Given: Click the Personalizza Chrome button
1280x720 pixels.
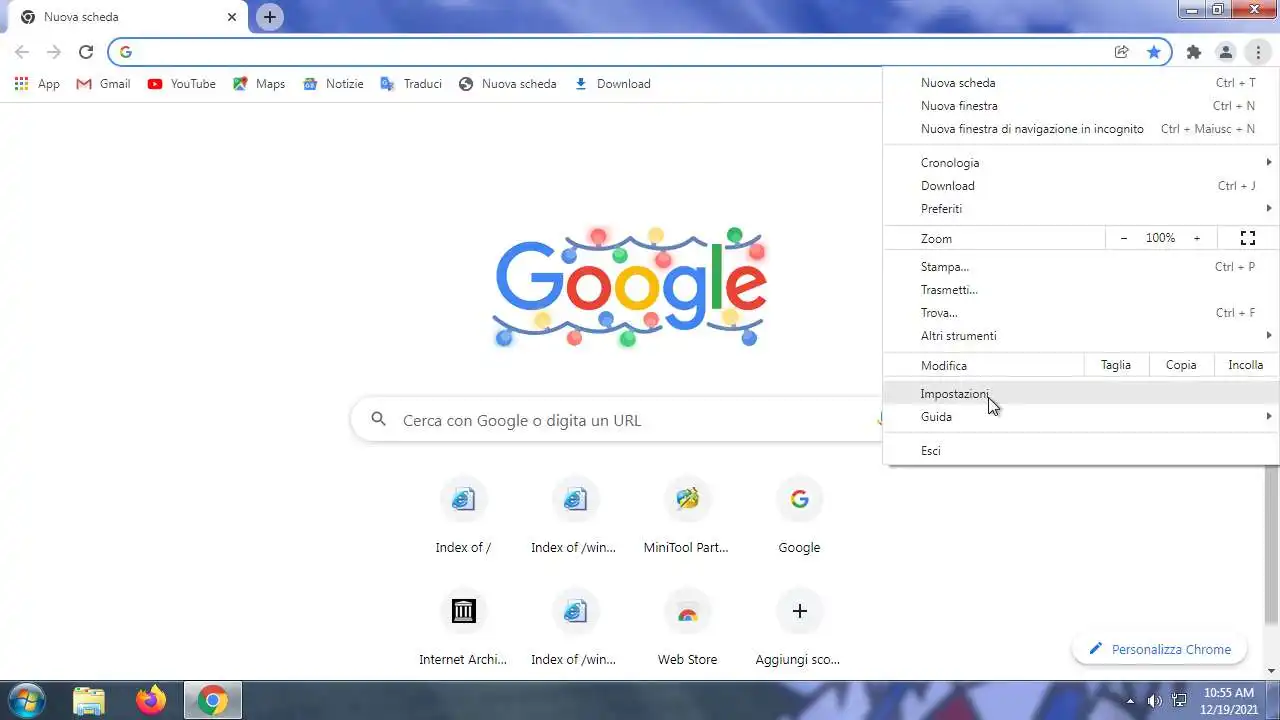Looking at the screenshot, I should (1160, 649).
